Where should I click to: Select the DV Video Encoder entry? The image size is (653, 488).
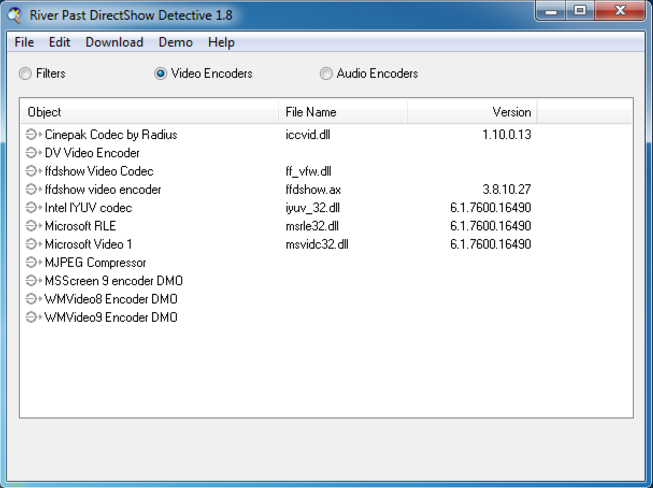point(92,153)
